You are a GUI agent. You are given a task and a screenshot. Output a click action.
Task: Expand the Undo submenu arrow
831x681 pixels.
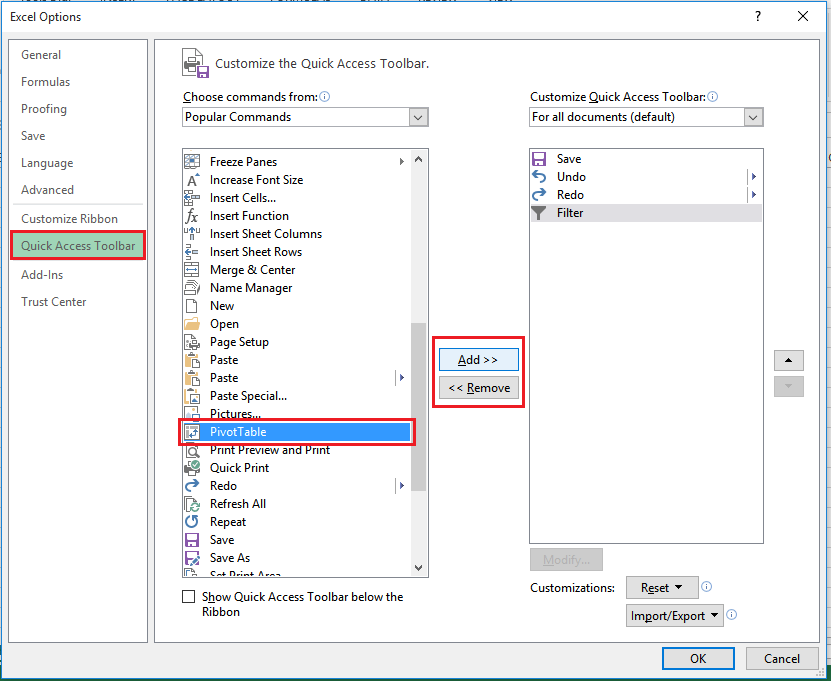[x=754, y=176]
